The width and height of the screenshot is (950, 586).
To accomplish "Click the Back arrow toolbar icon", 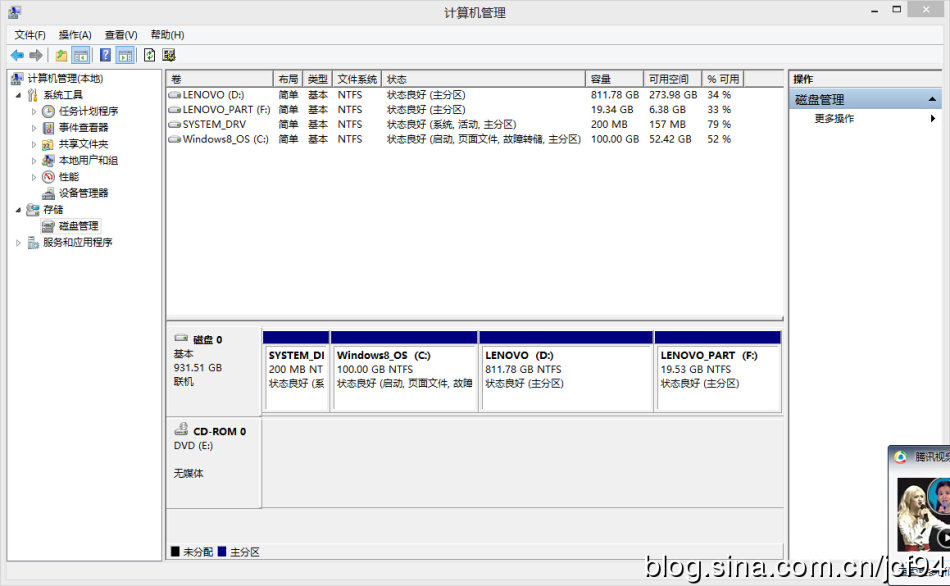I will coord(17,55).
